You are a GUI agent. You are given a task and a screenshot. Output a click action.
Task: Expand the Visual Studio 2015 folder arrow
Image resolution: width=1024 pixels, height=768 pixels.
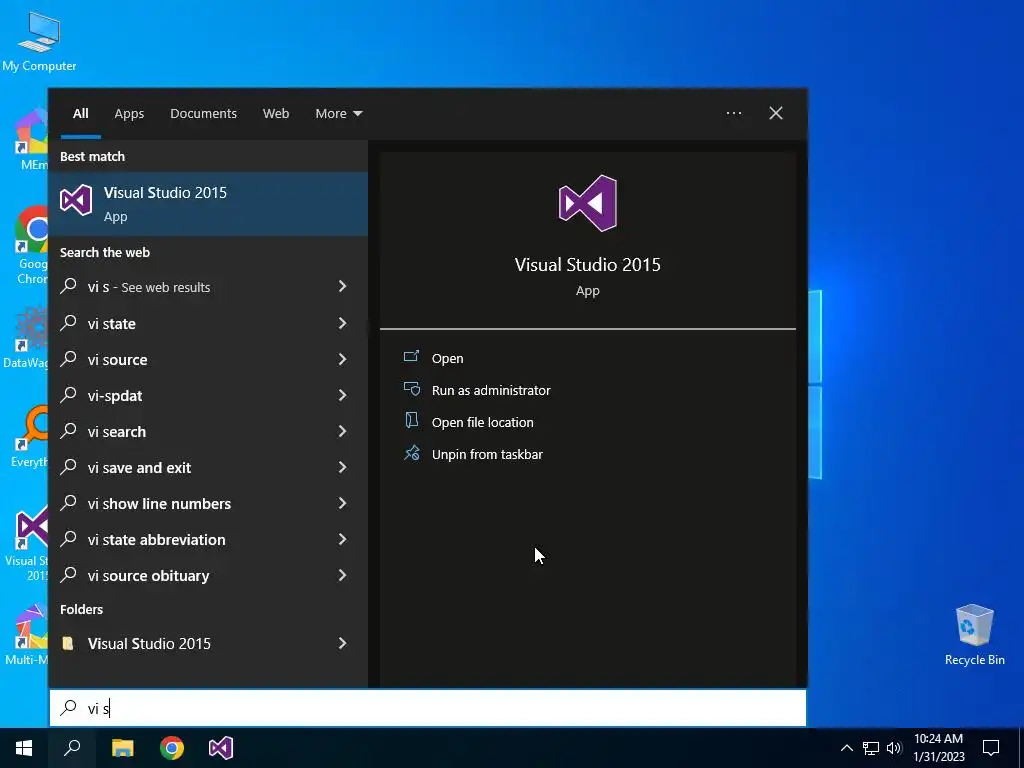tap(342, 643)
